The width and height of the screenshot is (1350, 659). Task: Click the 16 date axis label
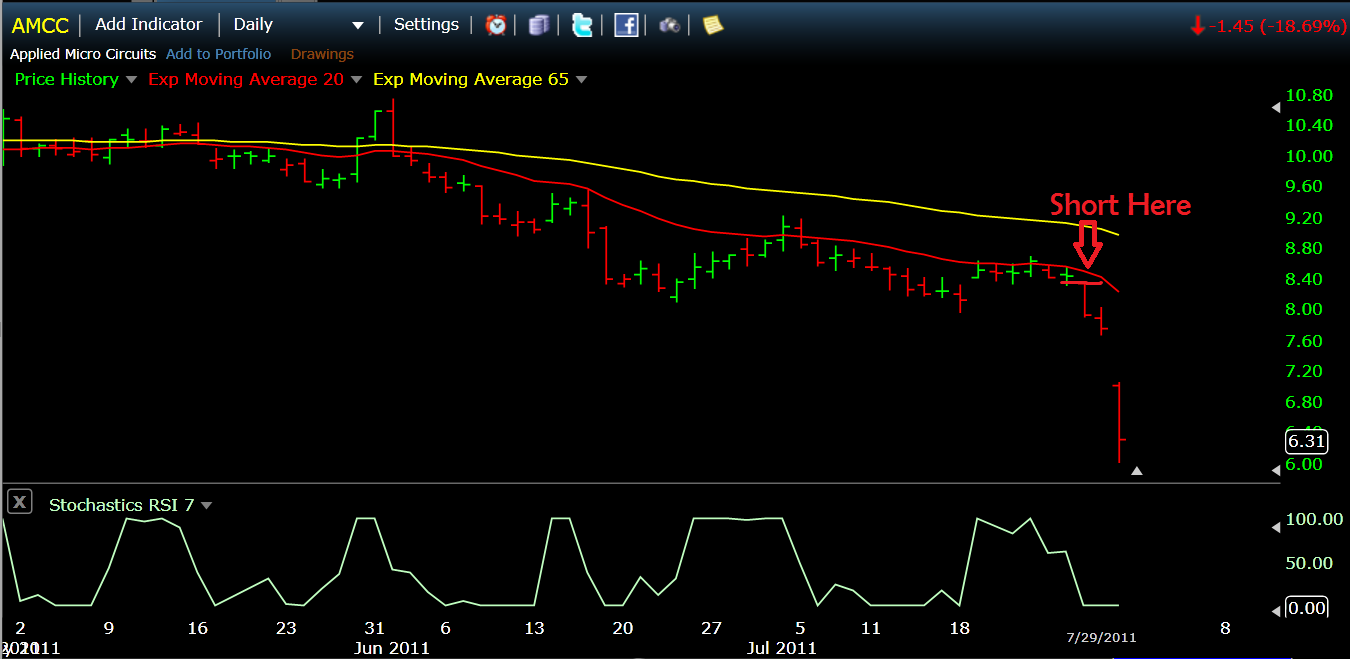click(198, 628)
